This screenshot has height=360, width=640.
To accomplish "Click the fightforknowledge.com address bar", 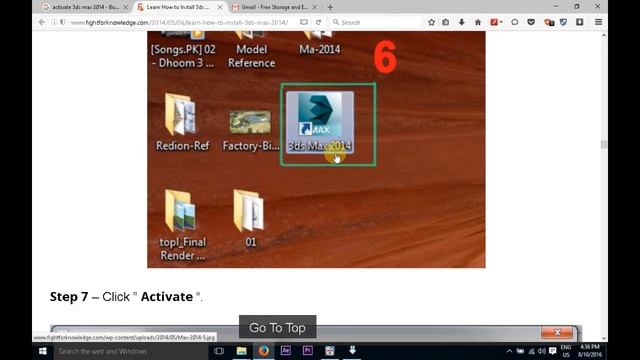I will [180, 22].
